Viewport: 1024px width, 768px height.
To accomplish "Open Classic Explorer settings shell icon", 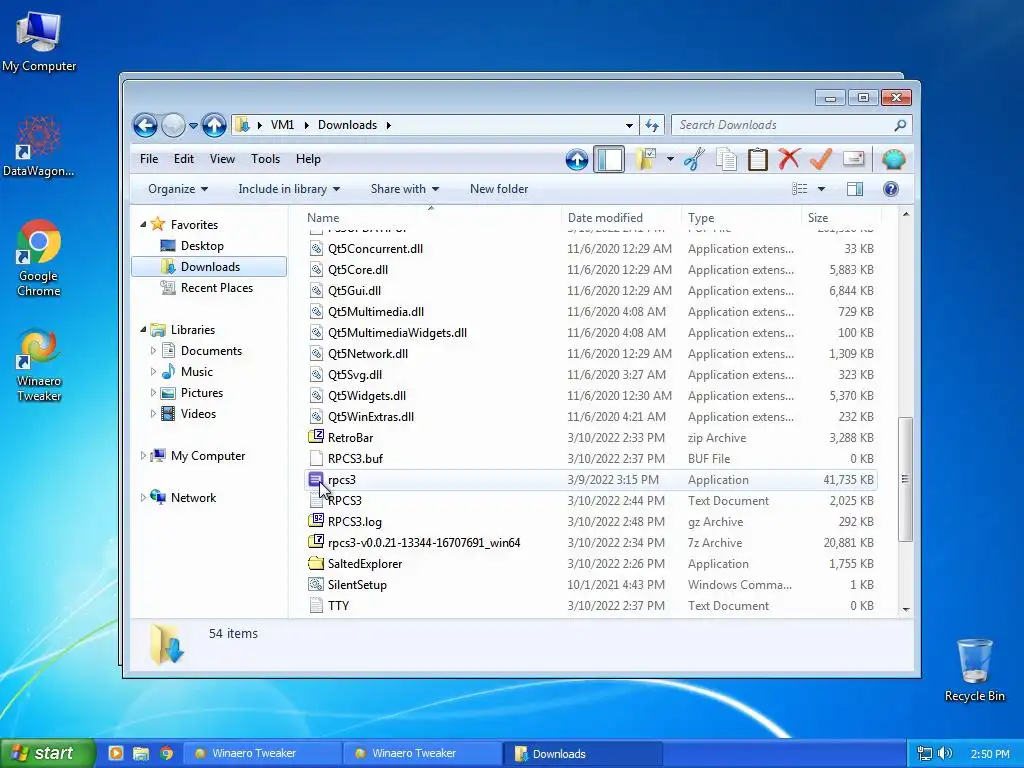I will tap(893, 159).
